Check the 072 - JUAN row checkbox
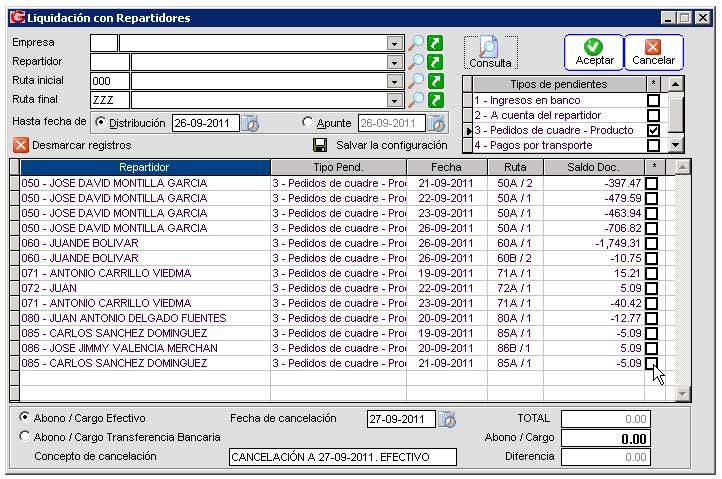The width and height of the screenshot is (722, 479). tap(652, 288)
